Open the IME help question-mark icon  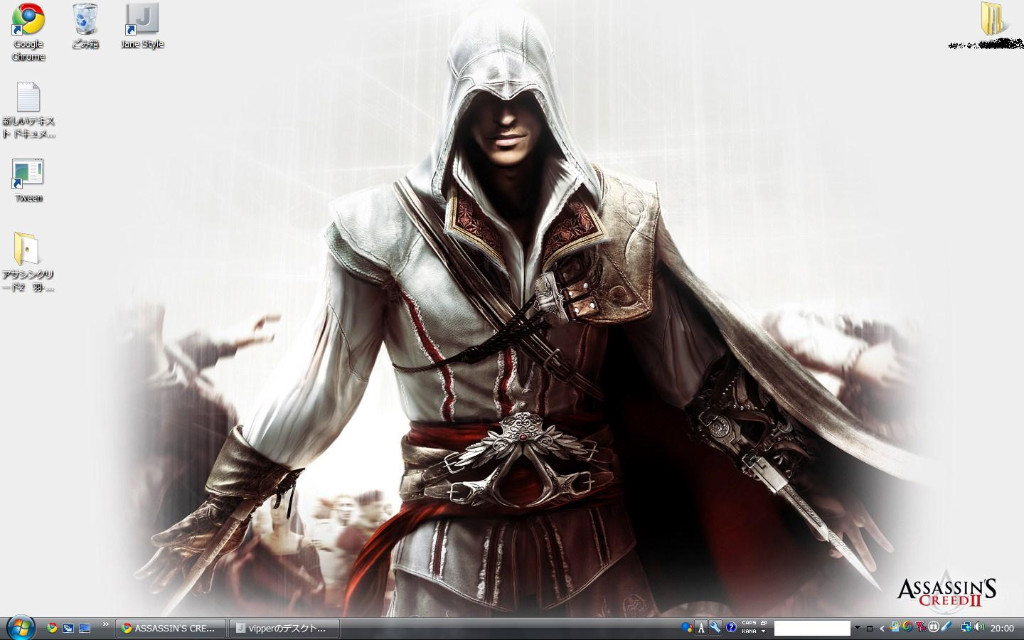tap(731, 628)
